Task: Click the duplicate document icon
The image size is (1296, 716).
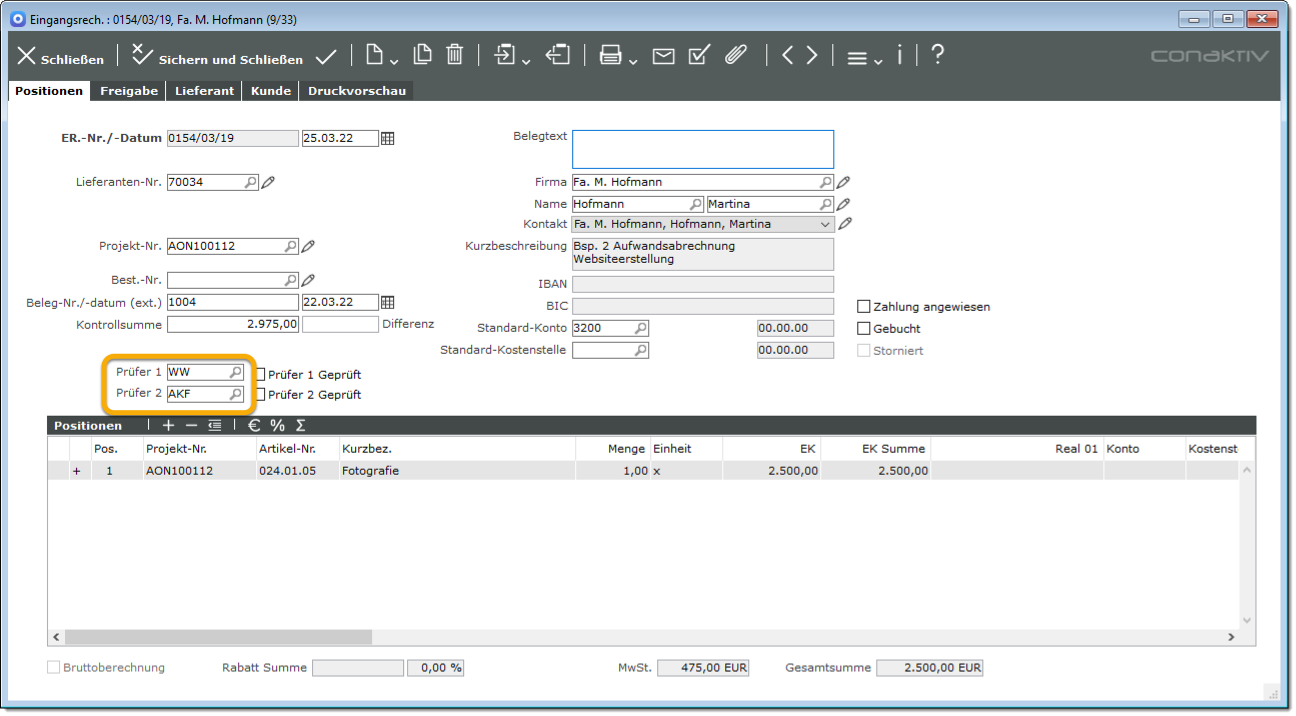Action: [422, 55]
